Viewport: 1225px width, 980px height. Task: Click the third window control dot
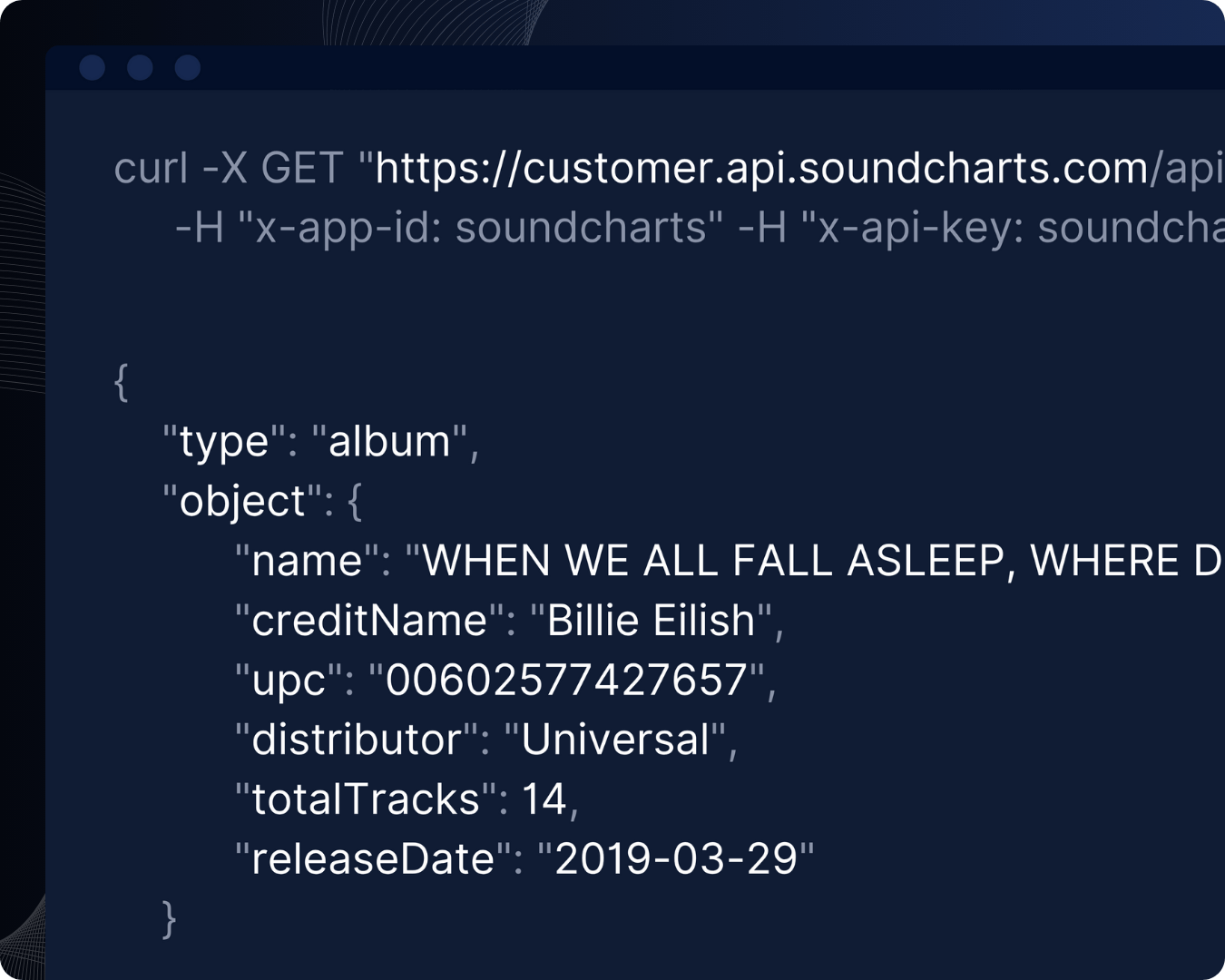pyautogui.click(x=188, y=68)
